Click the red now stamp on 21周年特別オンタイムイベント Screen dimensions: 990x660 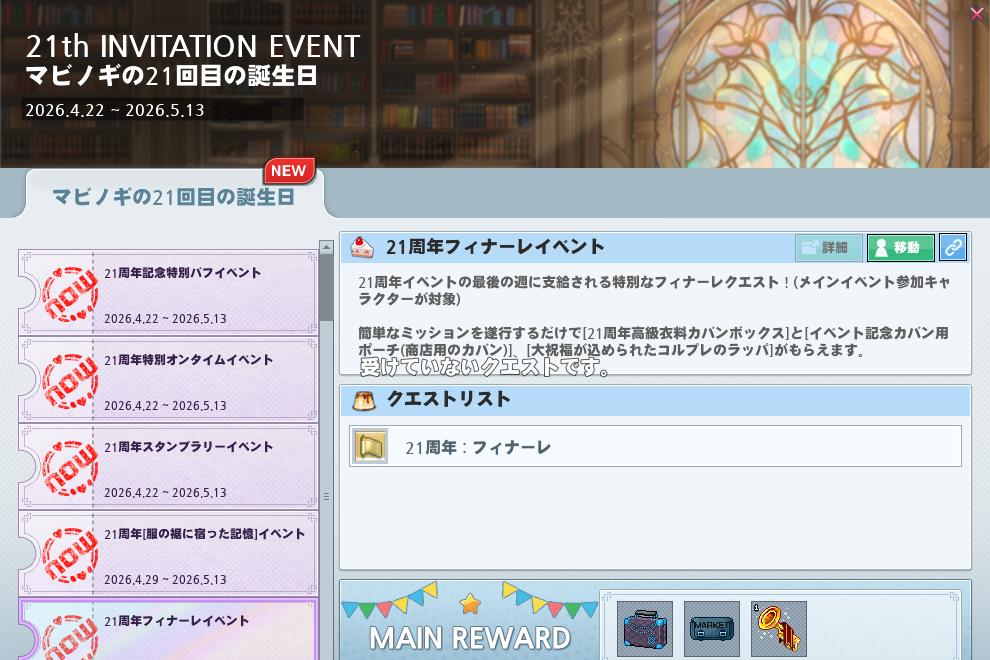69,381
